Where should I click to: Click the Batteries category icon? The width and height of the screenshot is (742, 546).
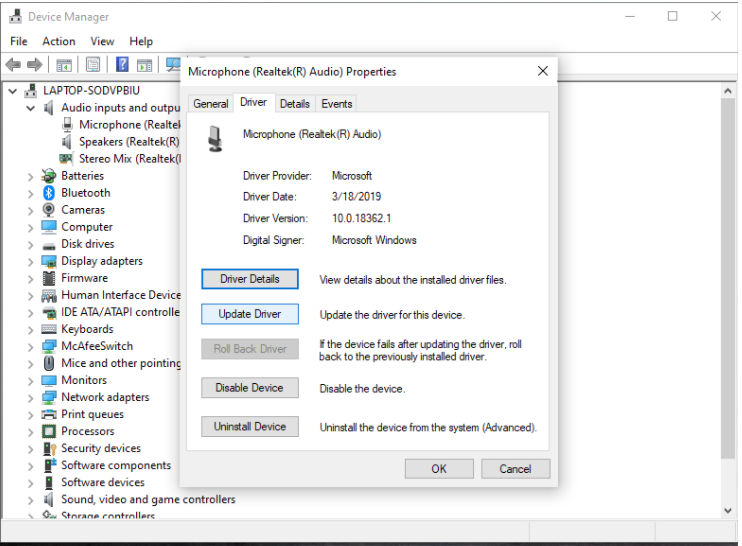point(49,176)
